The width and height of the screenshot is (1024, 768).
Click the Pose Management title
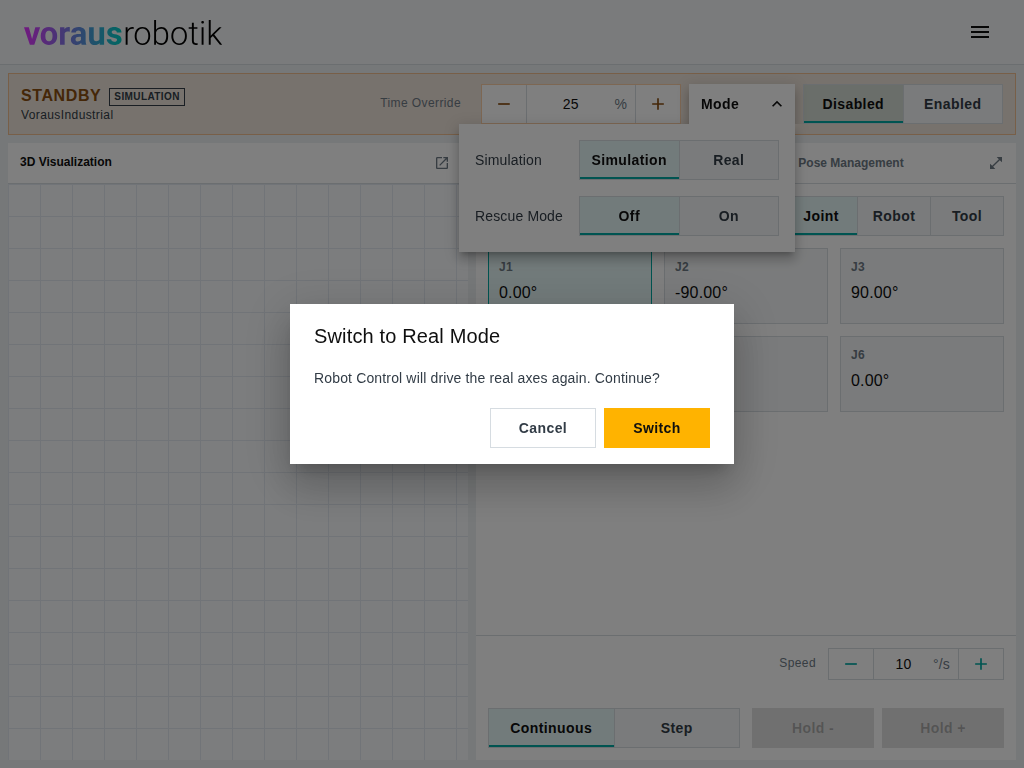(x=851, y=163)
